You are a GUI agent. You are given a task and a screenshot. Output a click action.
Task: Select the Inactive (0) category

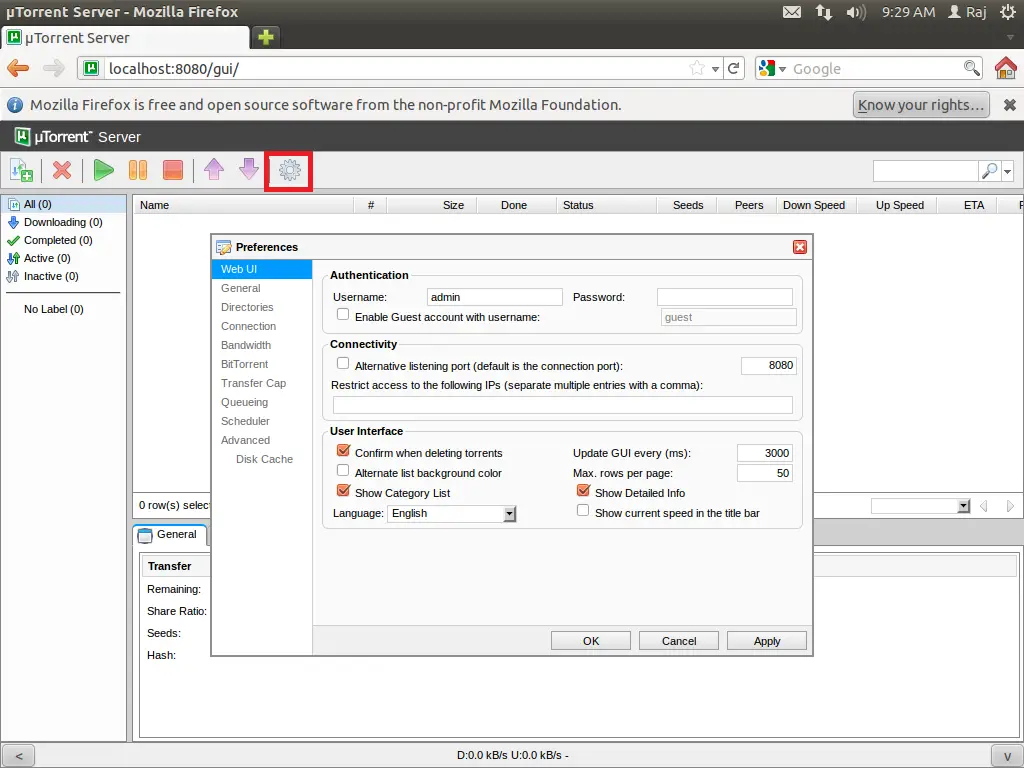click(x=63, y=276)
